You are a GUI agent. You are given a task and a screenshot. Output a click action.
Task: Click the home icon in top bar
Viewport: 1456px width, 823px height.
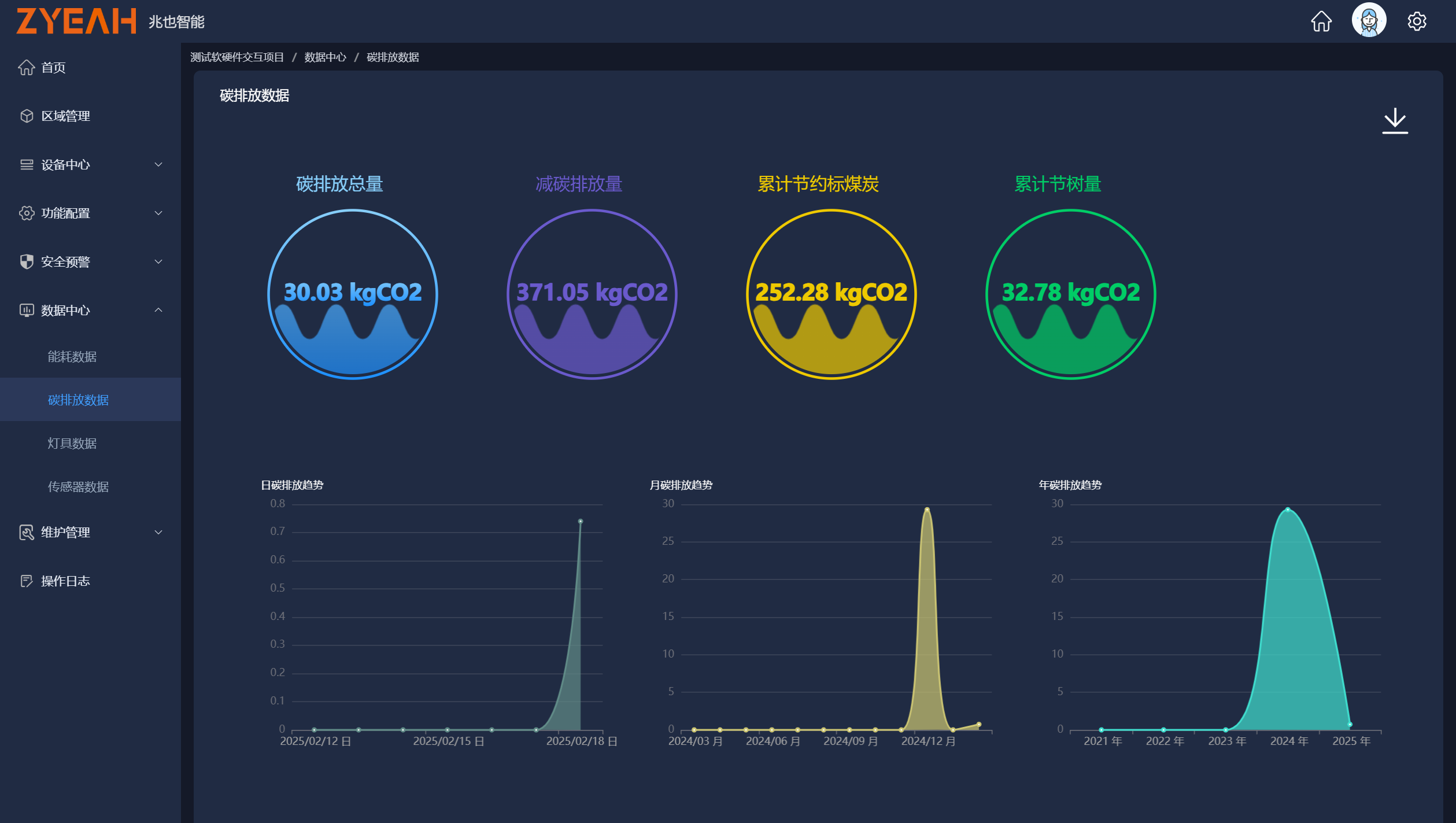pyautogui.click(x=1321, y=22)
